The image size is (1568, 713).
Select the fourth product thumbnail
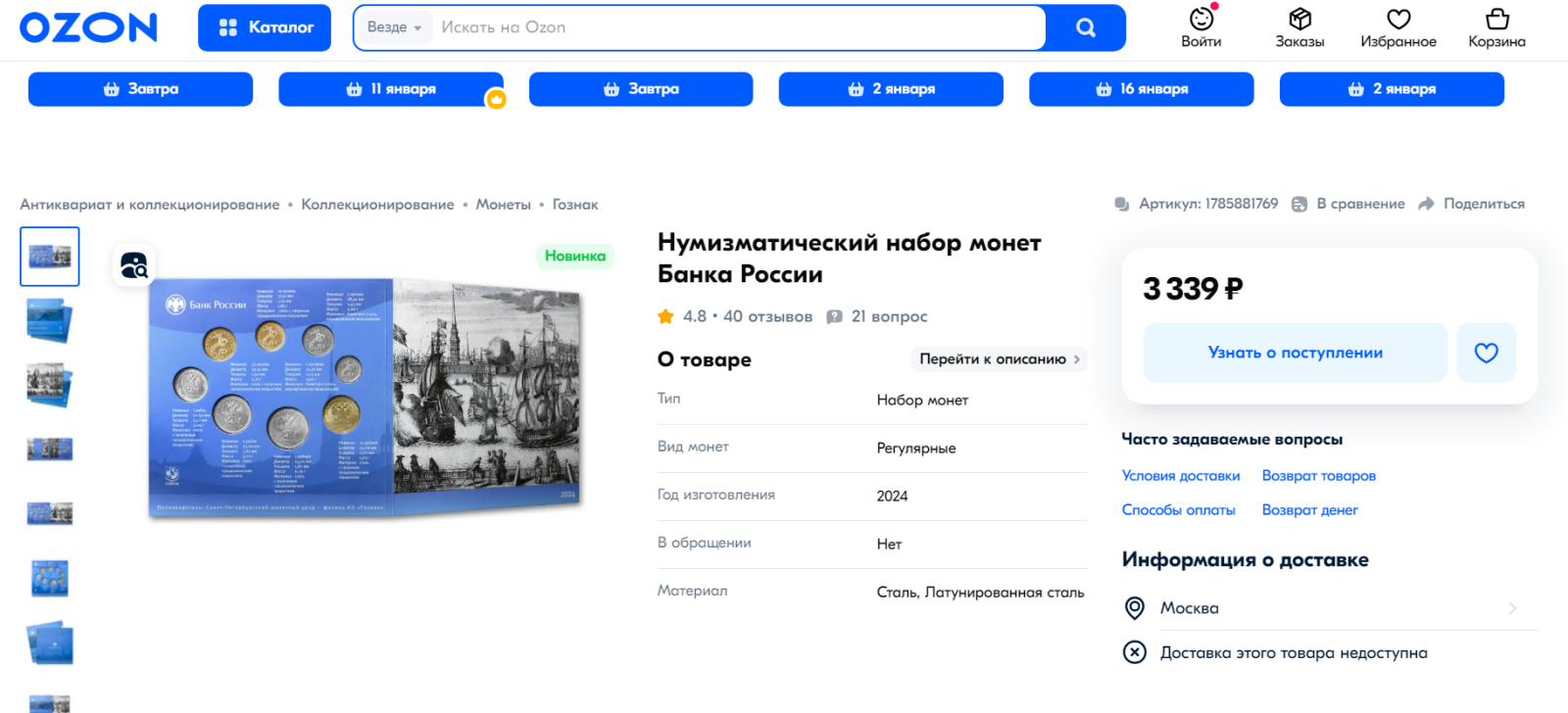click(x=50, y=450)
